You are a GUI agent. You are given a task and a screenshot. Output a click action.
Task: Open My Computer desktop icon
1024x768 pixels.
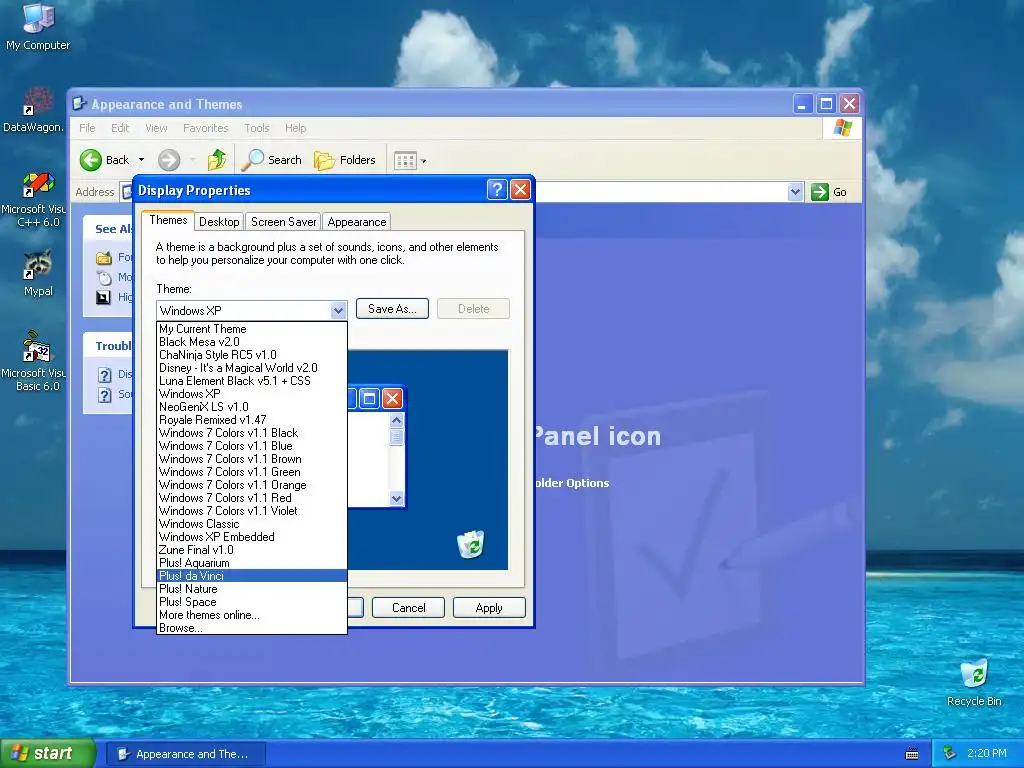pos(38,26)
